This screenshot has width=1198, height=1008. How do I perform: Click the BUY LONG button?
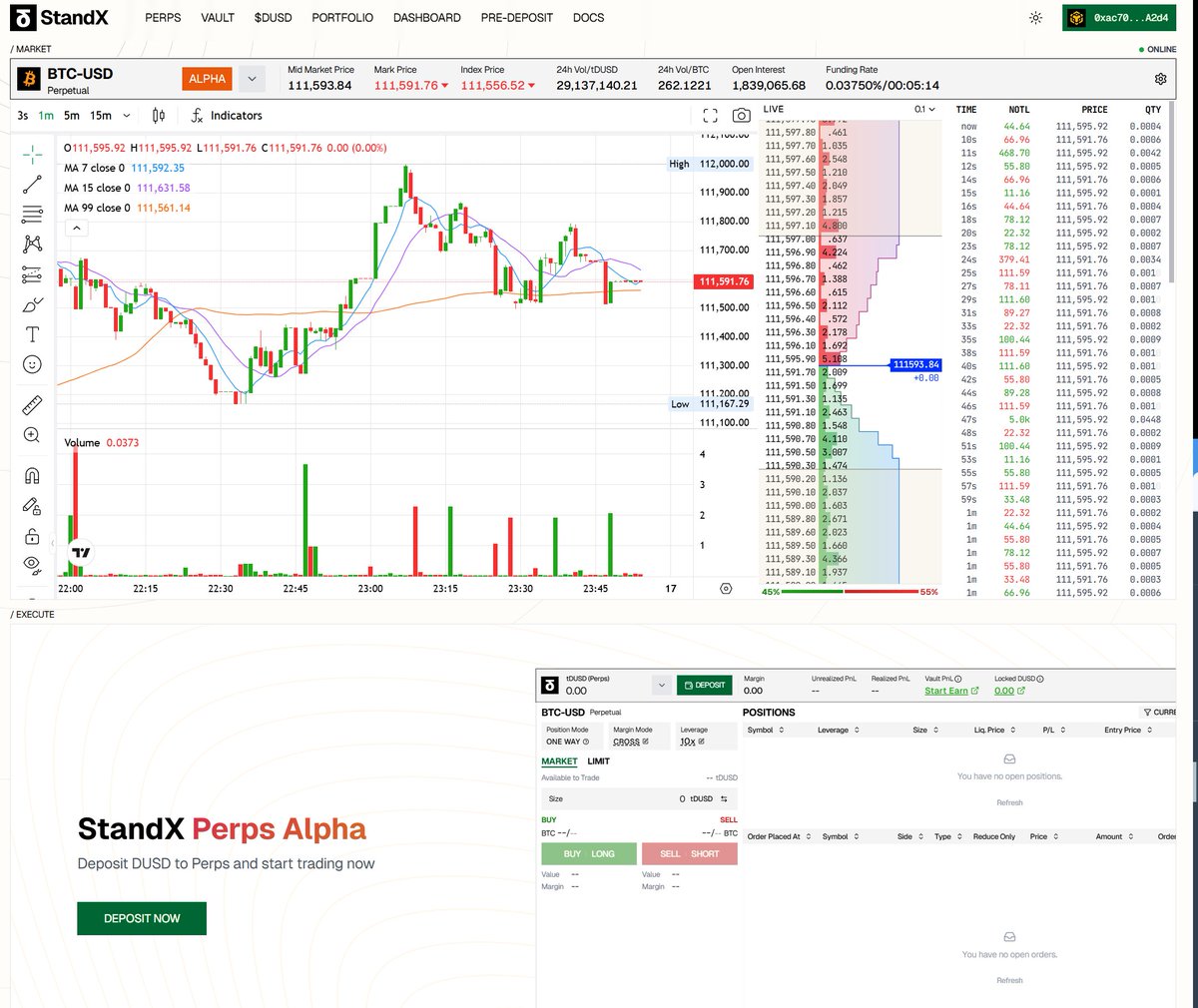click(589, 854)
